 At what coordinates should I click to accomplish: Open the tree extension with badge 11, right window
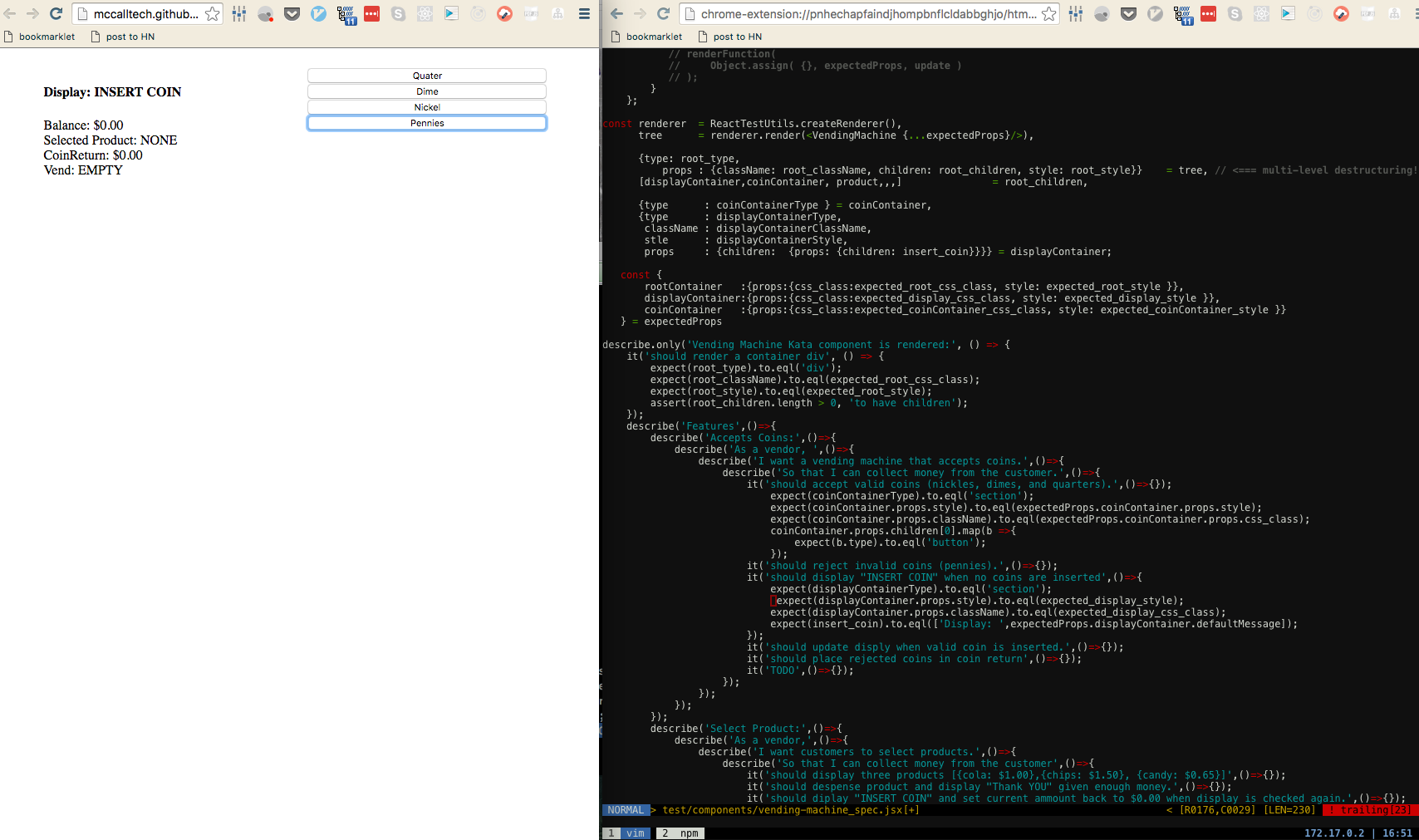pyautogui.click(x=1182, y=14)
